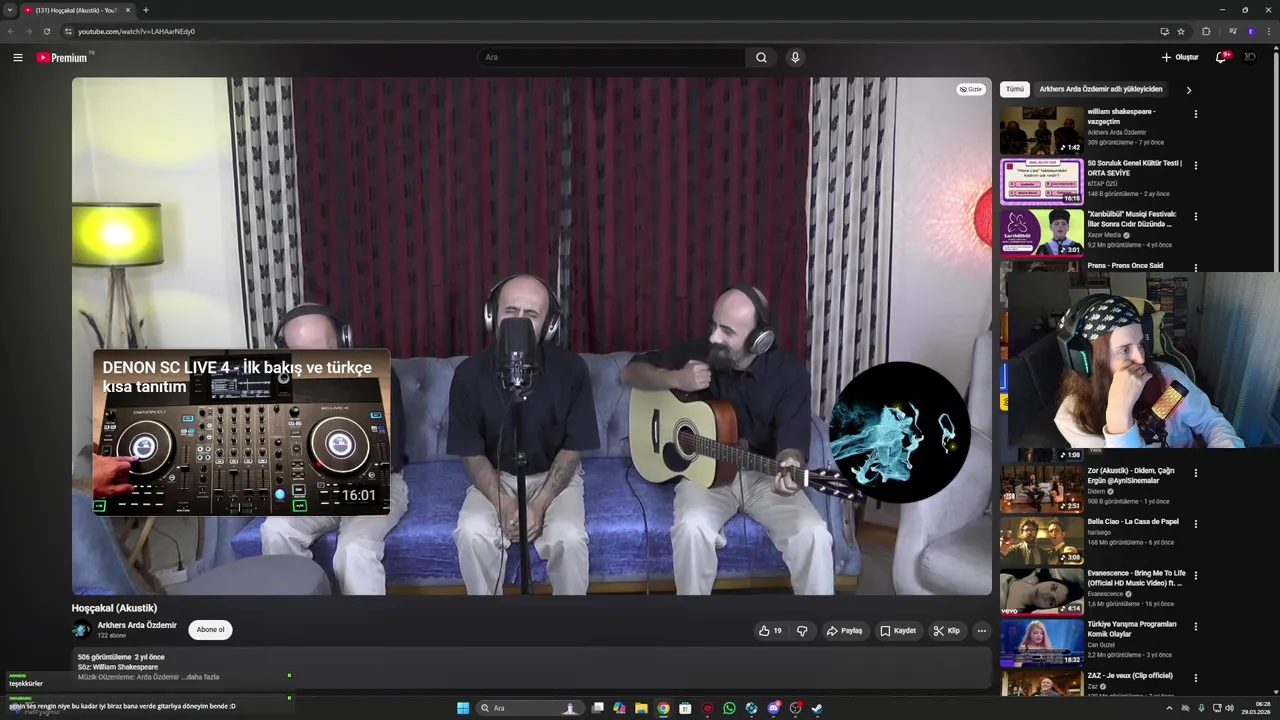Share the video via Paylaş
Viewport: 1280px width, 720px height.
pos(845,631)
